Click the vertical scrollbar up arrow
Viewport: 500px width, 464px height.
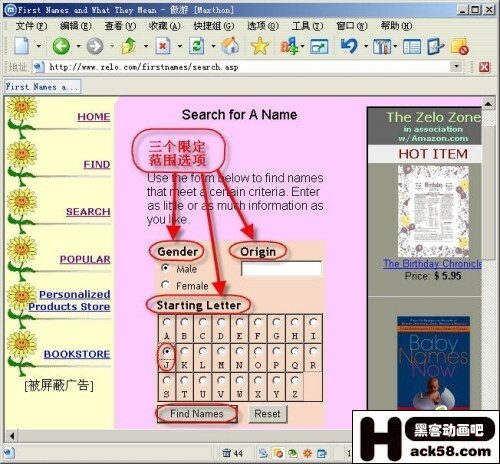(x=488, y=104)
